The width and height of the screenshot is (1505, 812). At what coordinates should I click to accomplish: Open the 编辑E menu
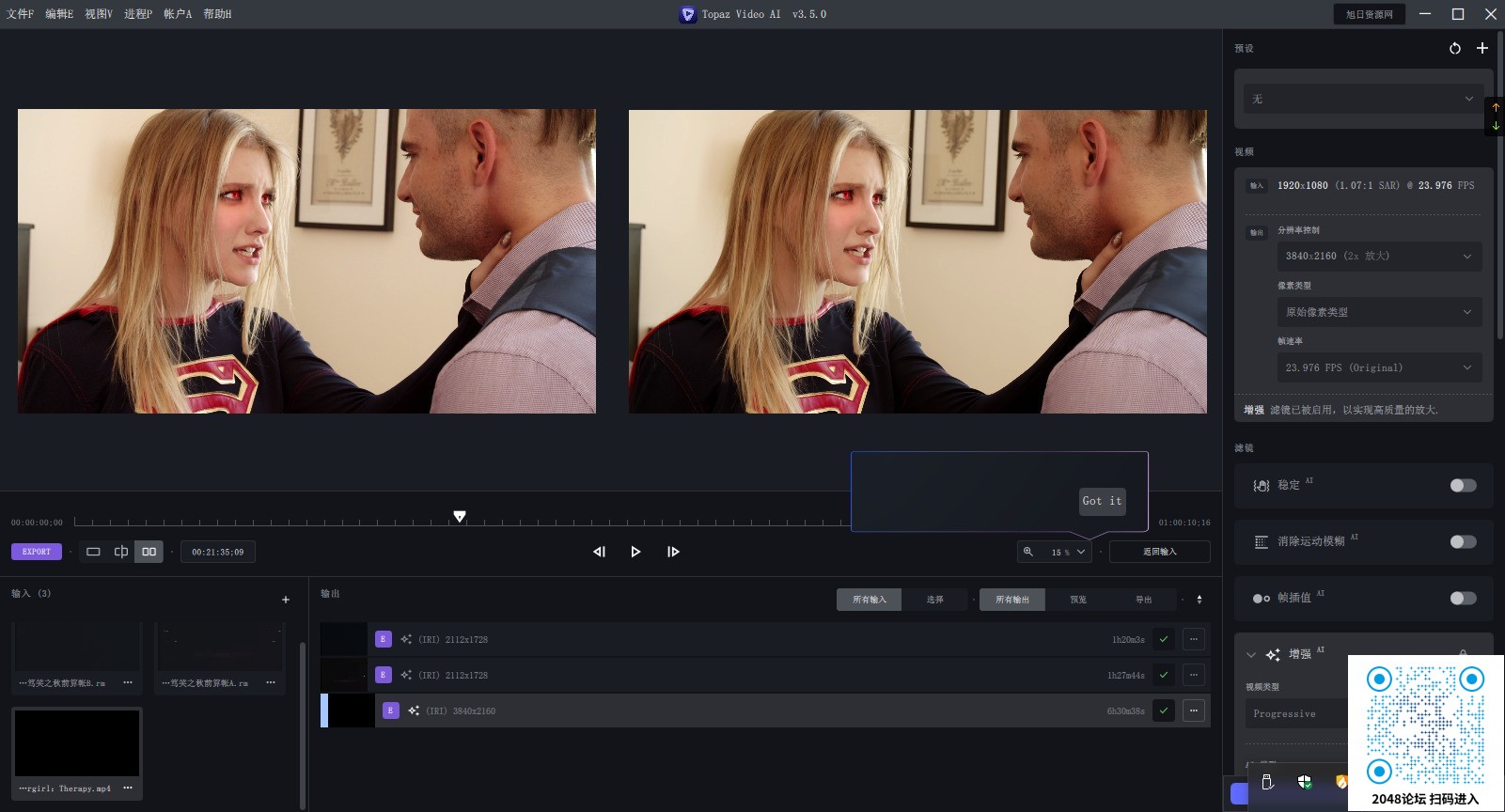59,14
